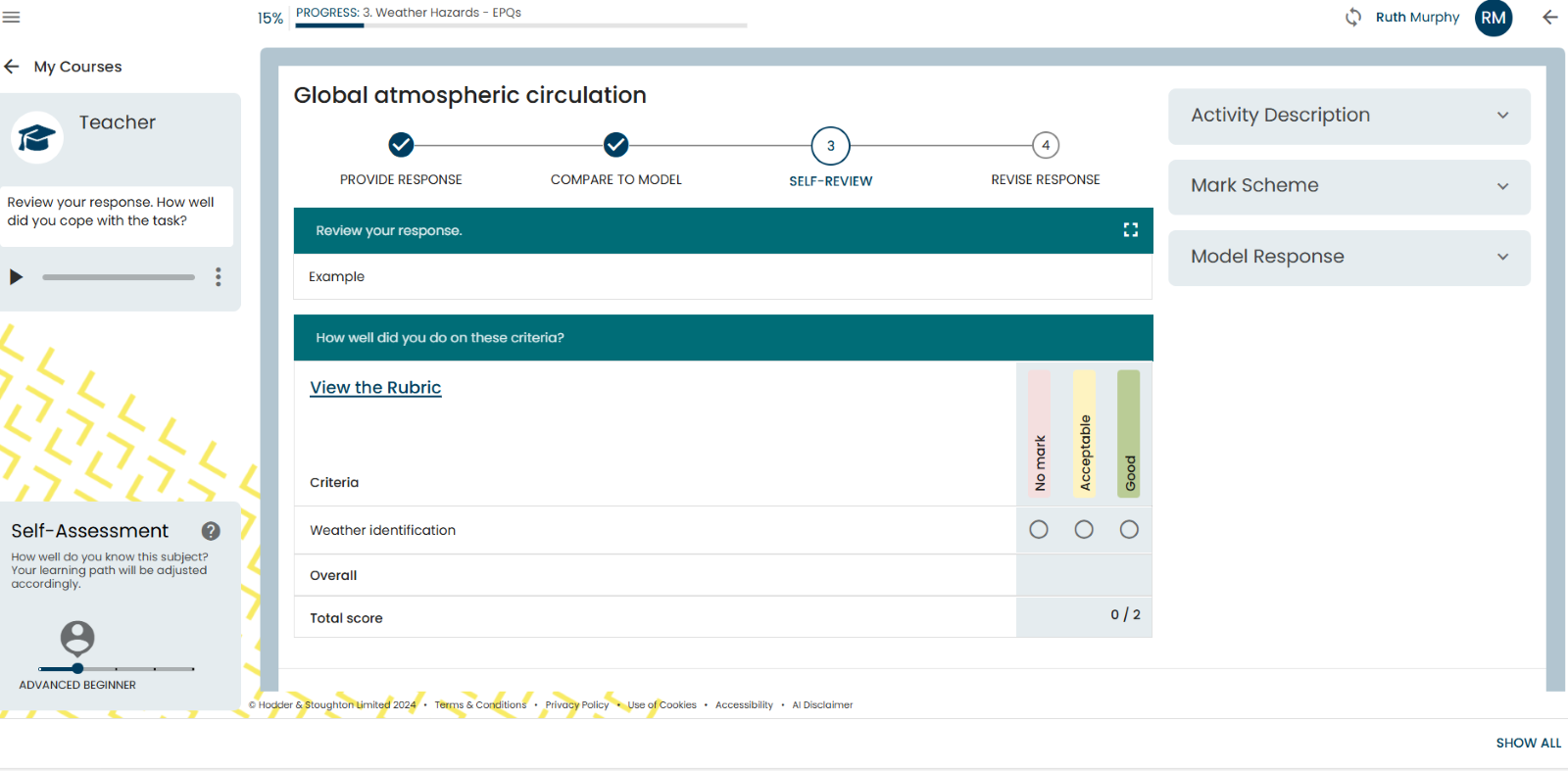Select step 3 Self-Review circle

[831, 146]
